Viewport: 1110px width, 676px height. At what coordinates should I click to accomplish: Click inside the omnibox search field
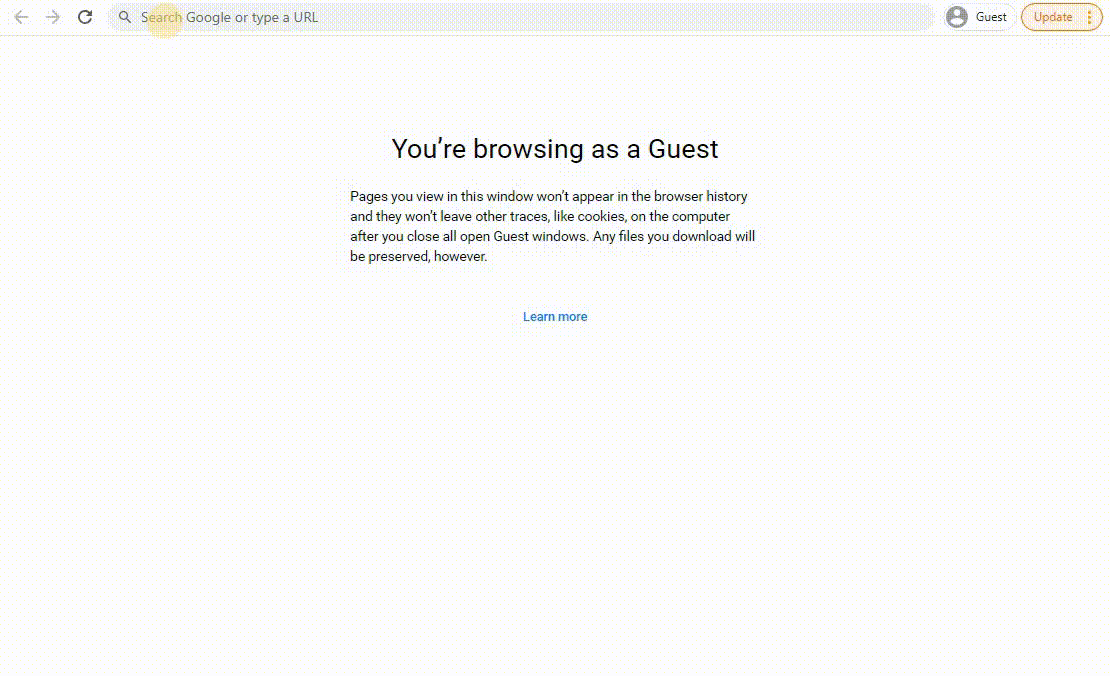pyautogui.click(x=400, y=17)
